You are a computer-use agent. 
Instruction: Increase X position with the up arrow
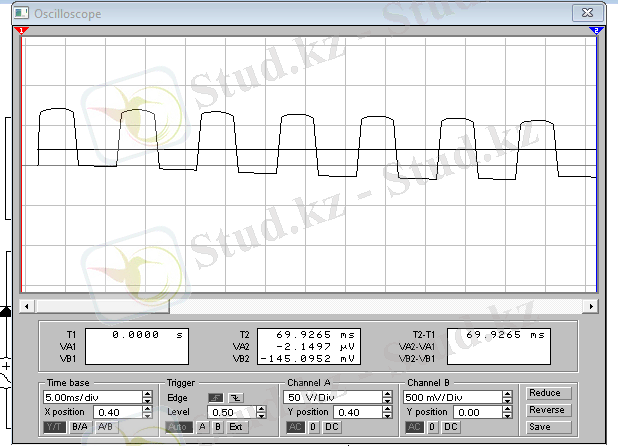[147, 409]
